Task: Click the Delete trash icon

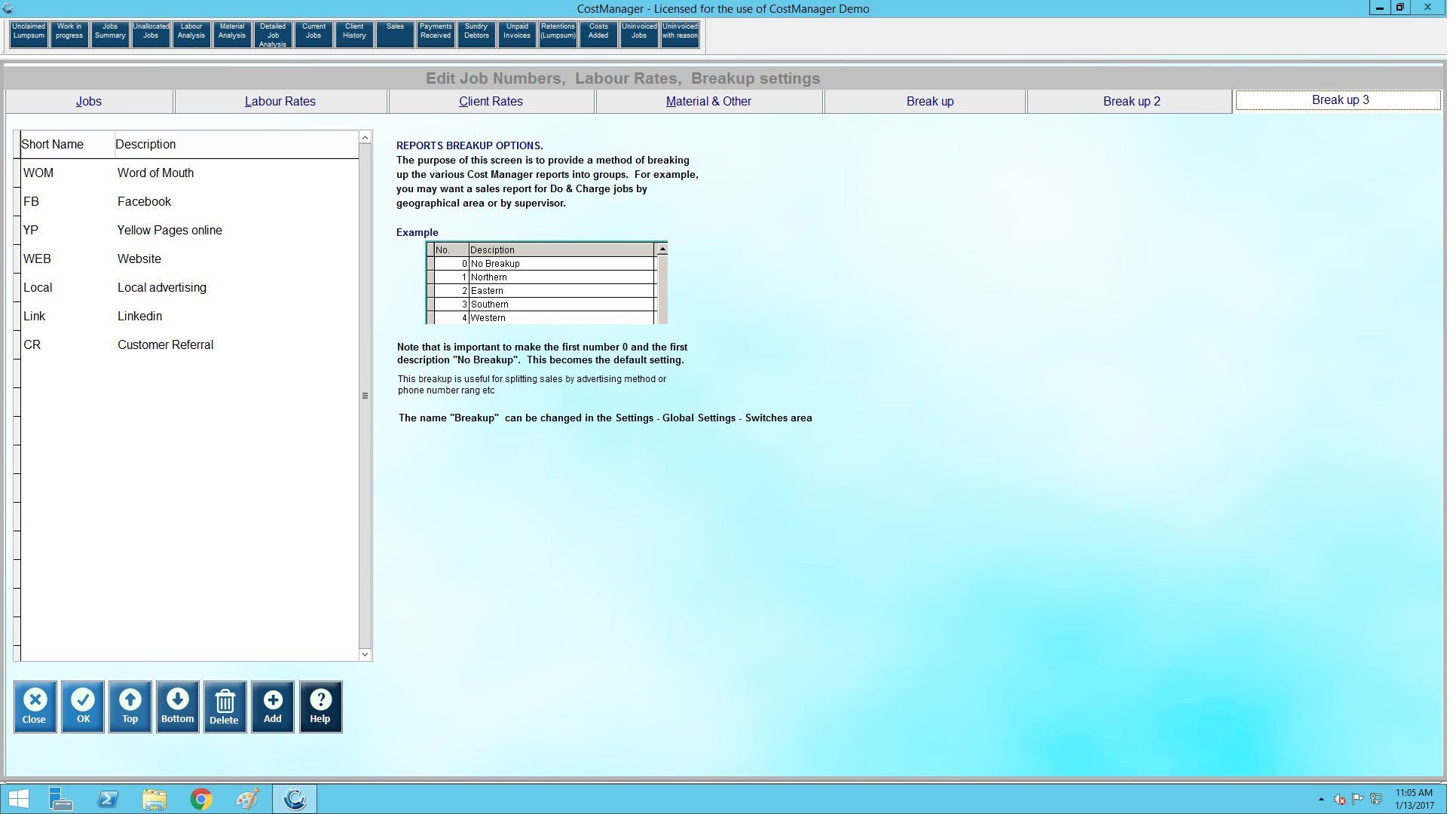Action: 225,706
